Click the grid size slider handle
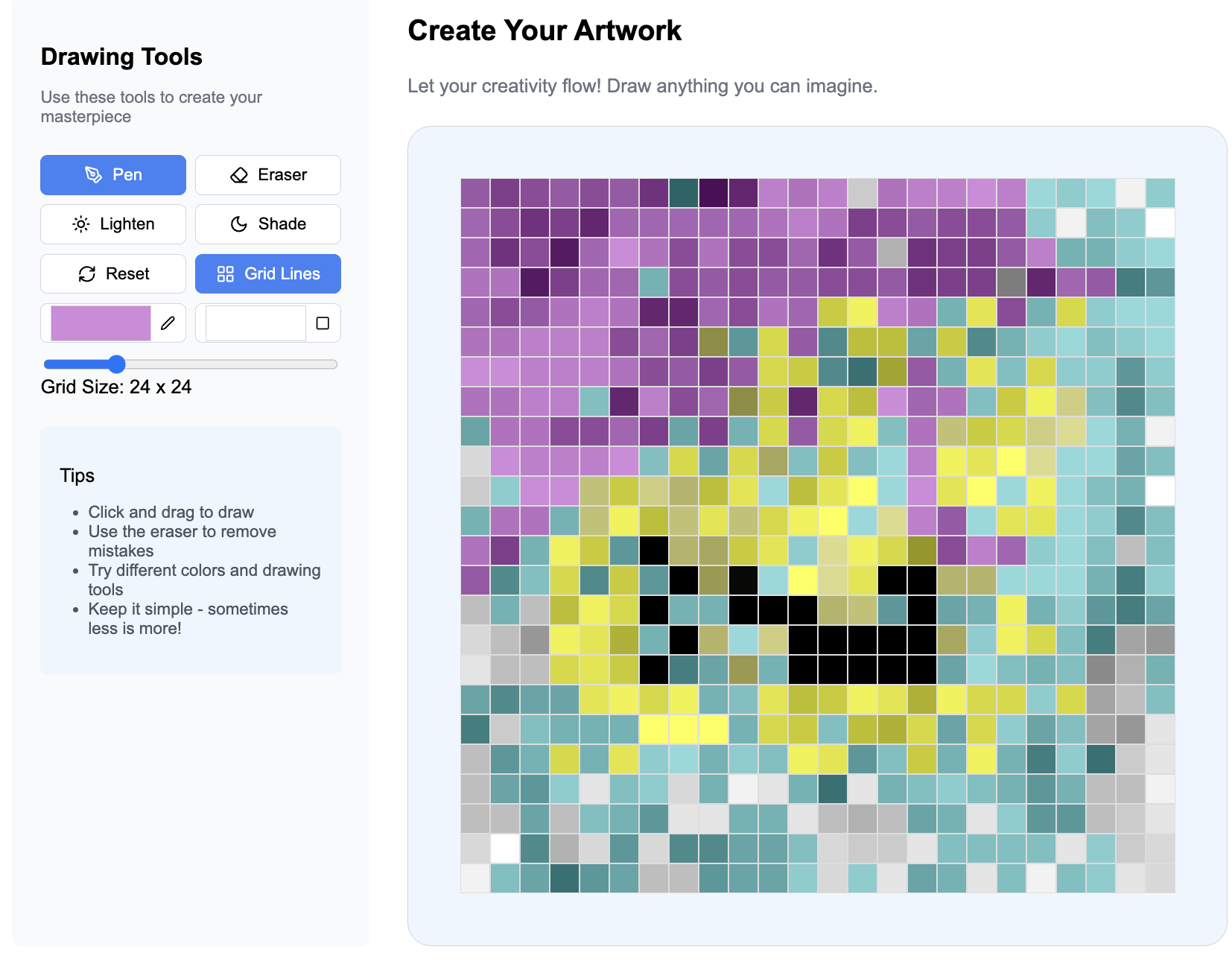 click(x=116, y=364)
